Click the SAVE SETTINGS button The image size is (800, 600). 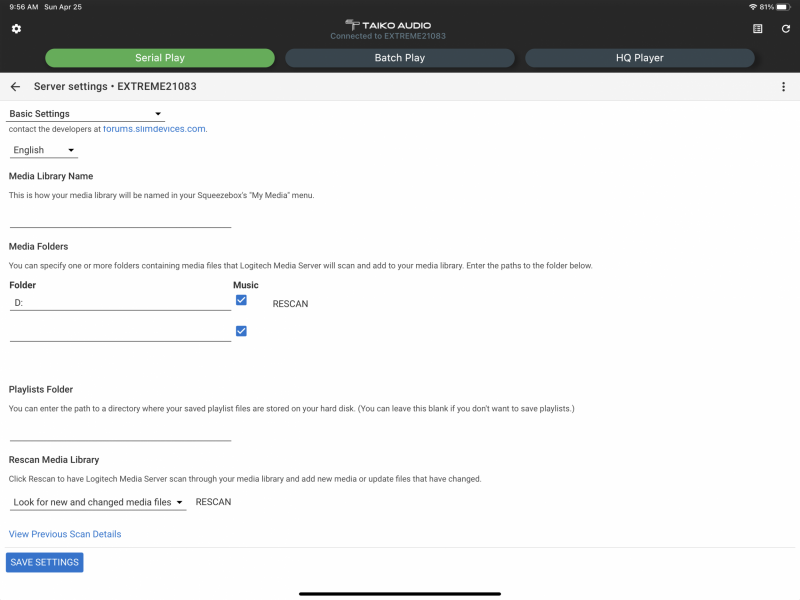[x=44, y=562]
